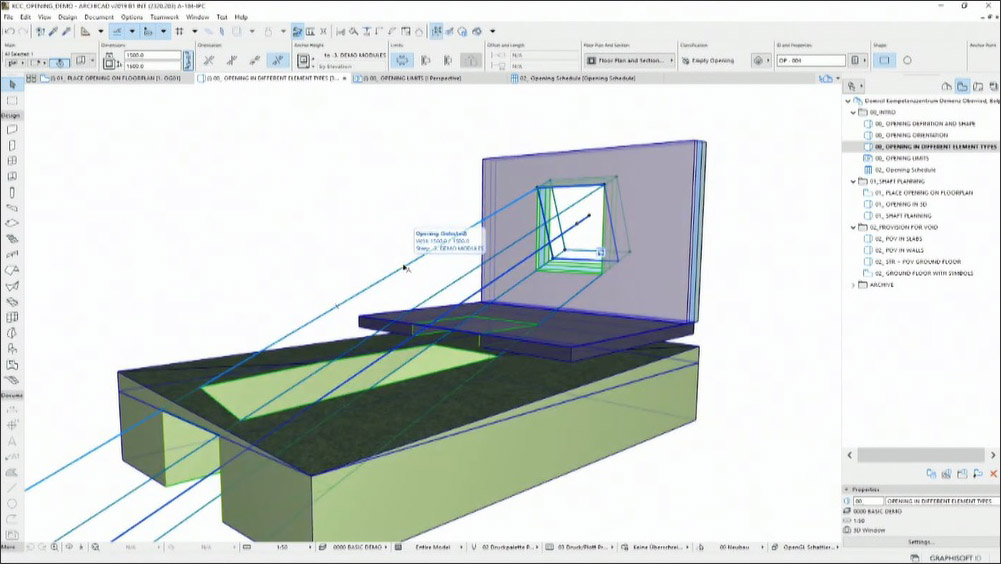Viewport: 1001px width, 564px height.
Task: Select the Wall tool in toolbox
Action: coord(12,130)
